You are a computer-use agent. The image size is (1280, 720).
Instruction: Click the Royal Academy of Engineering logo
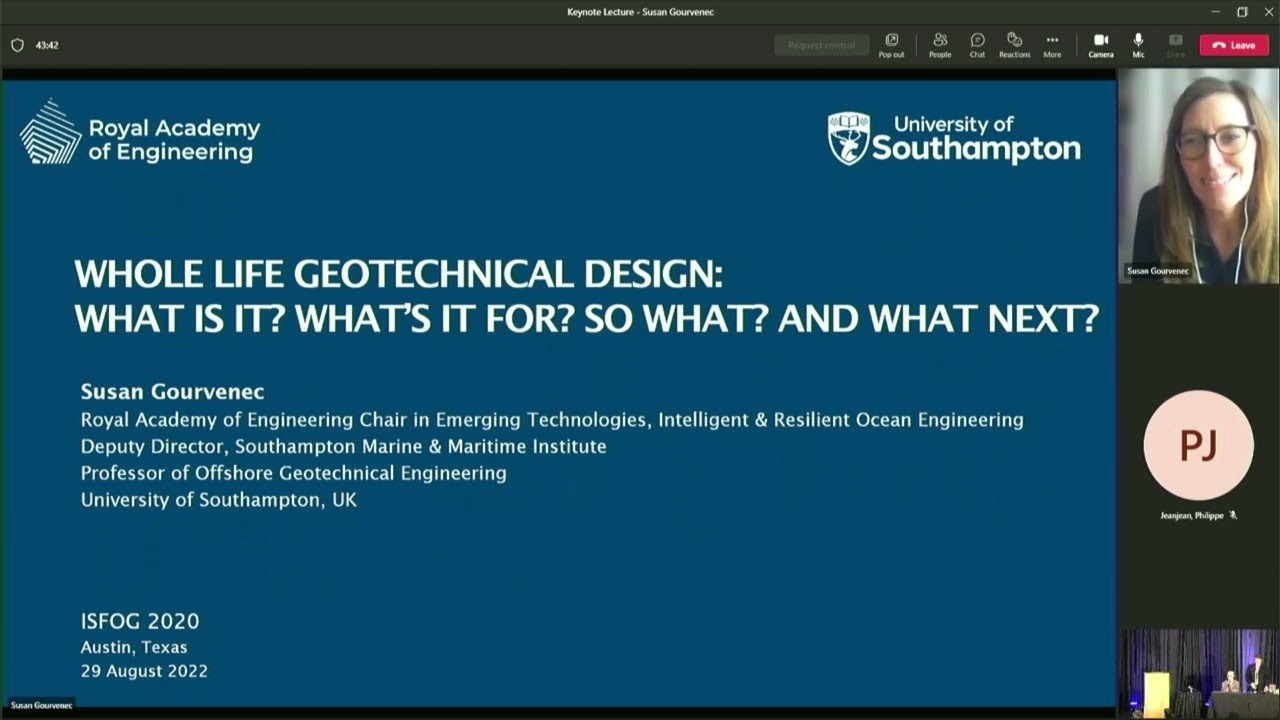coord(140,132)
